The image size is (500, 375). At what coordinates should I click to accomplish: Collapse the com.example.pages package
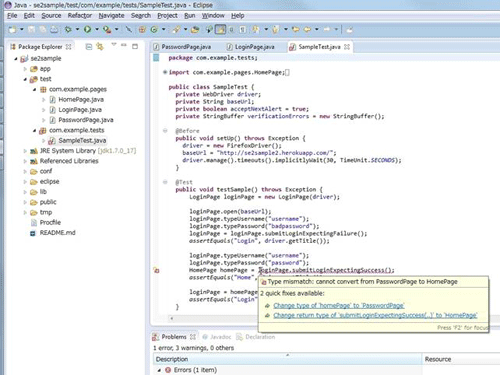[x=34, y=89]
